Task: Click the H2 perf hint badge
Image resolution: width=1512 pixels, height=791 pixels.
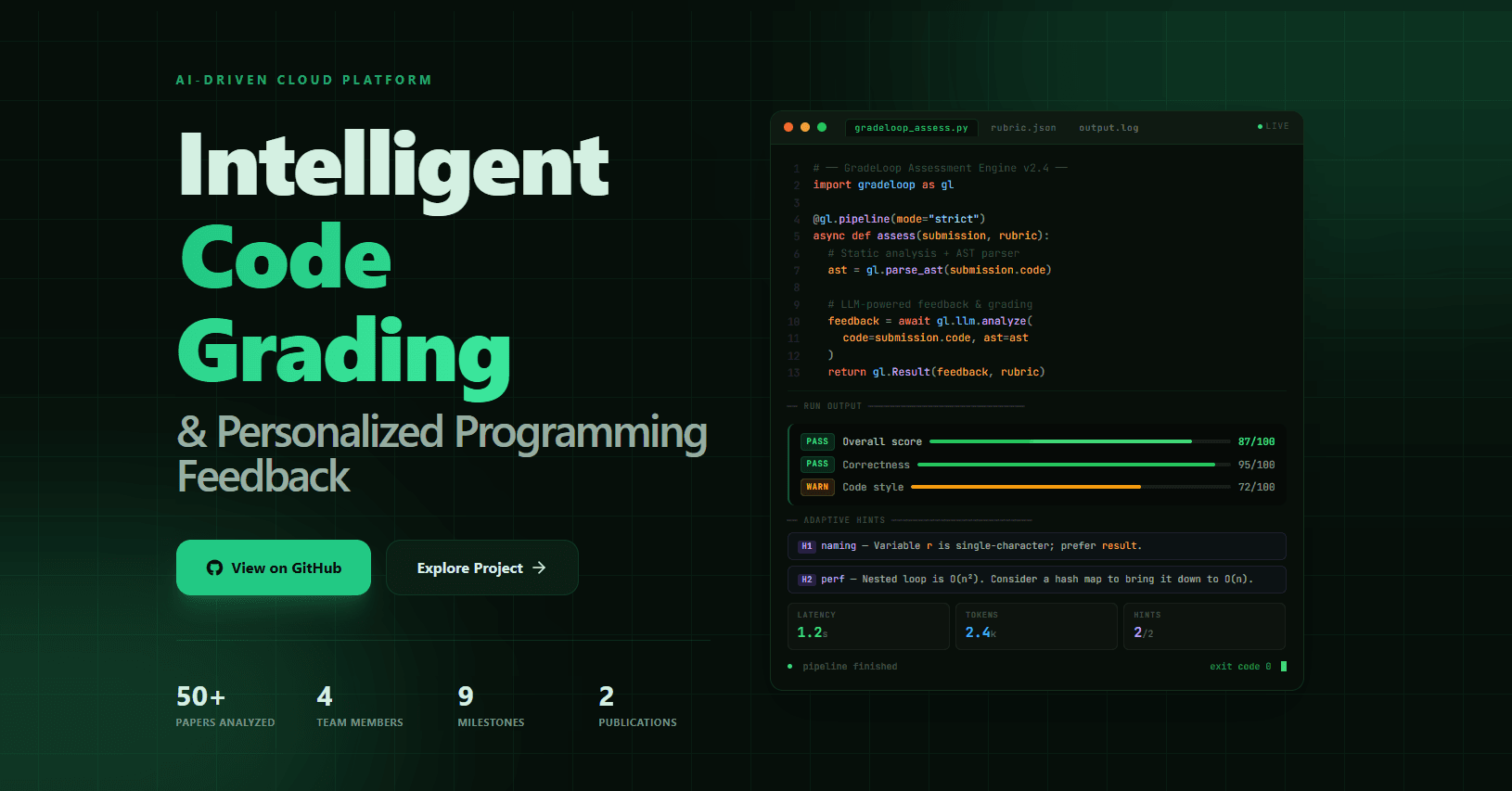Action: coord(807,580)
